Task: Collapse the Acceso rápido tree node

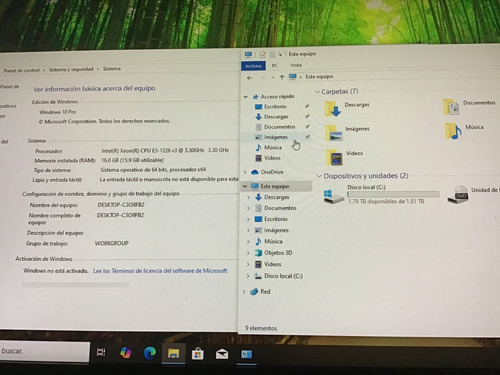Action: coord(246,97)
